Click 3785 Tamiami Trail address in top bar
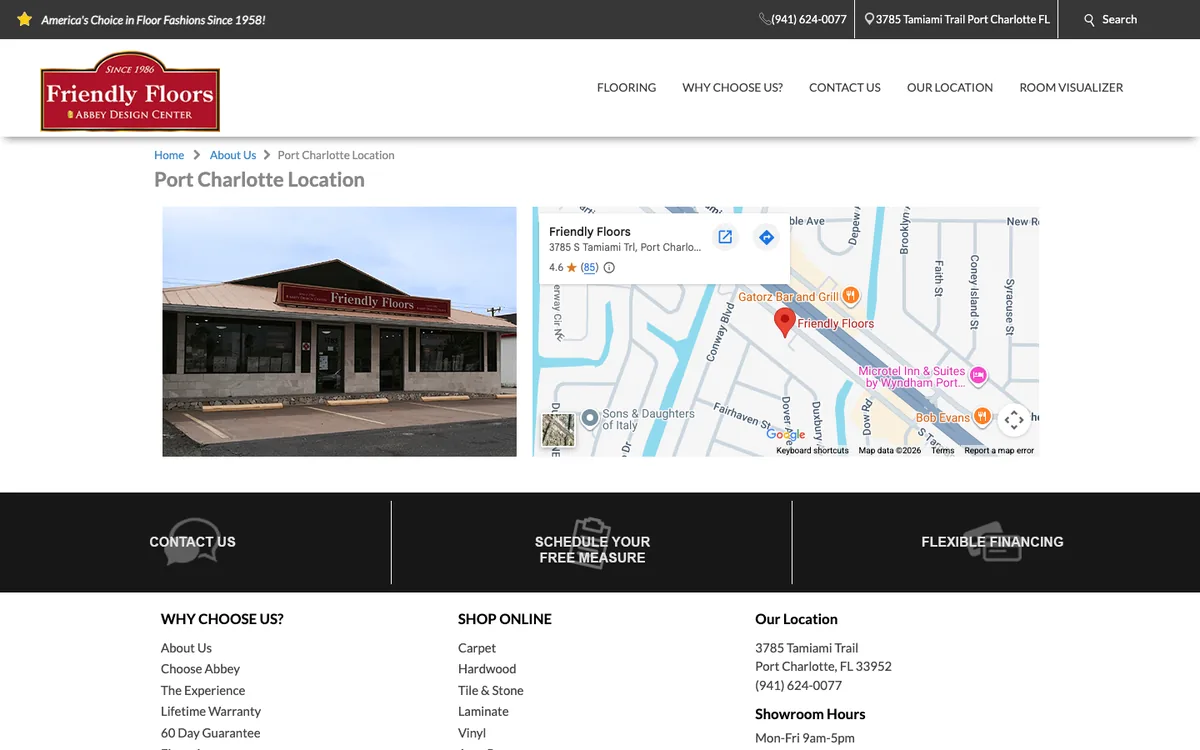This screenshot has width=1200, height=750. point(962,19)
